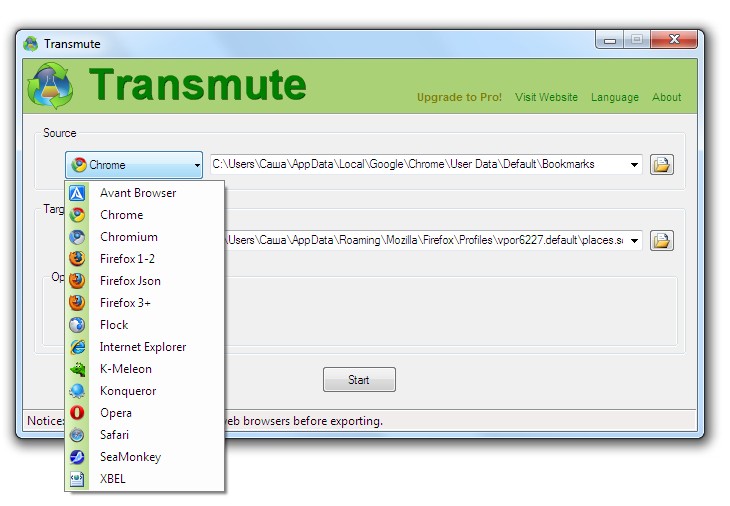The image size is (730, 506).
Task: Collapse the Chrome source browser dropdown
Action: [x=134, y=165]
